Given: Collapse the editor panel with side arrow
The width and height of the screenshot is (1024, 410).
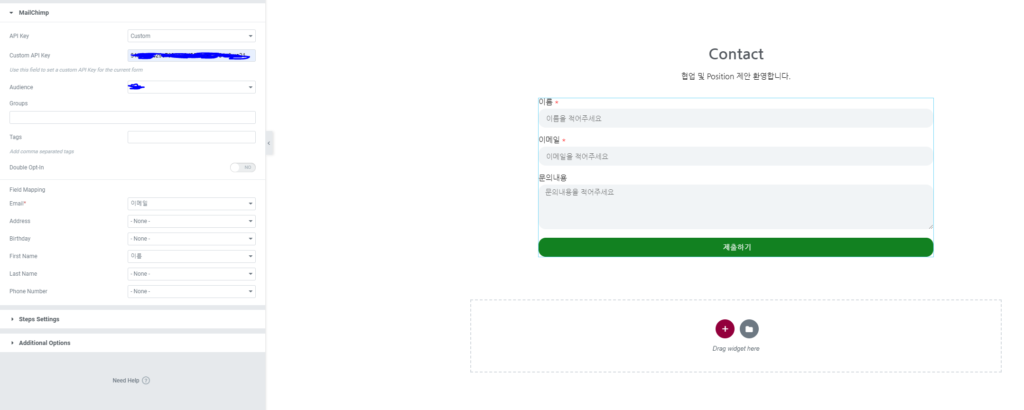Looking at the screenshot, I should pyautogui.click(x=269, y=143).
